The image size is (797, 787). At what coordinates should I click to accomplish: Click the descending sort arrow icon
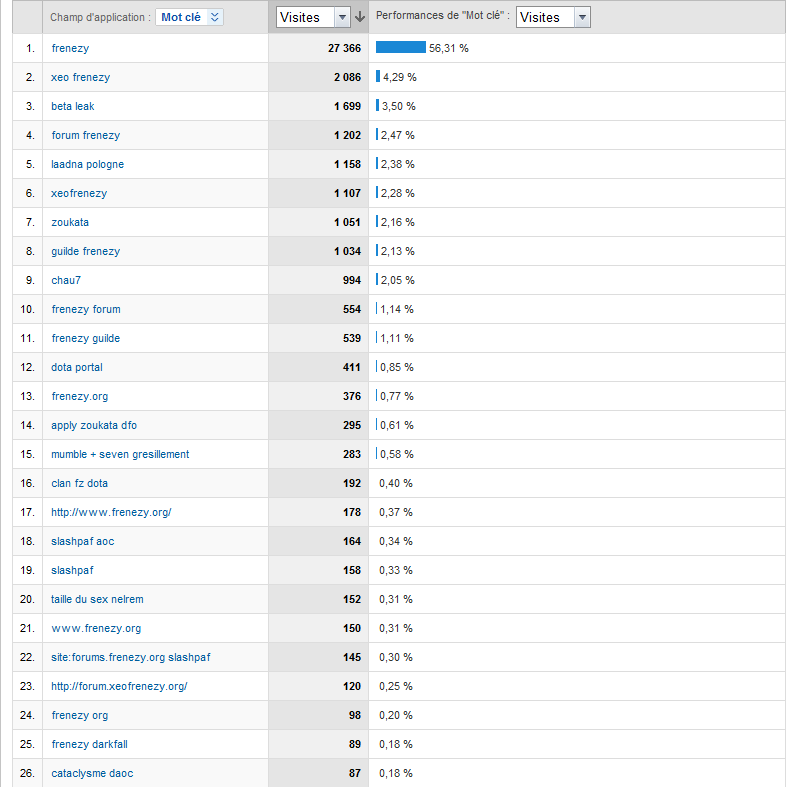360,17
